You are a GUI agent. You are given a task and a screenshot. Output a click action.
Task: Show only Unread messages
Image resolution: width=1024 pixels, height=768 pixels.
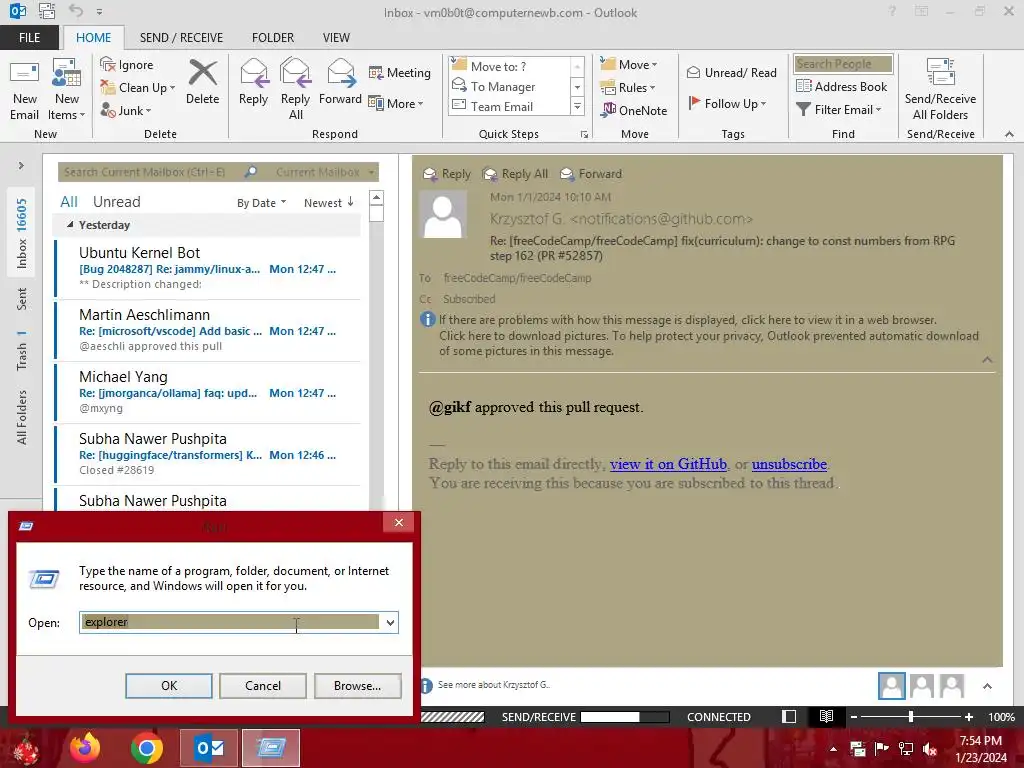(x=116, y=202)
